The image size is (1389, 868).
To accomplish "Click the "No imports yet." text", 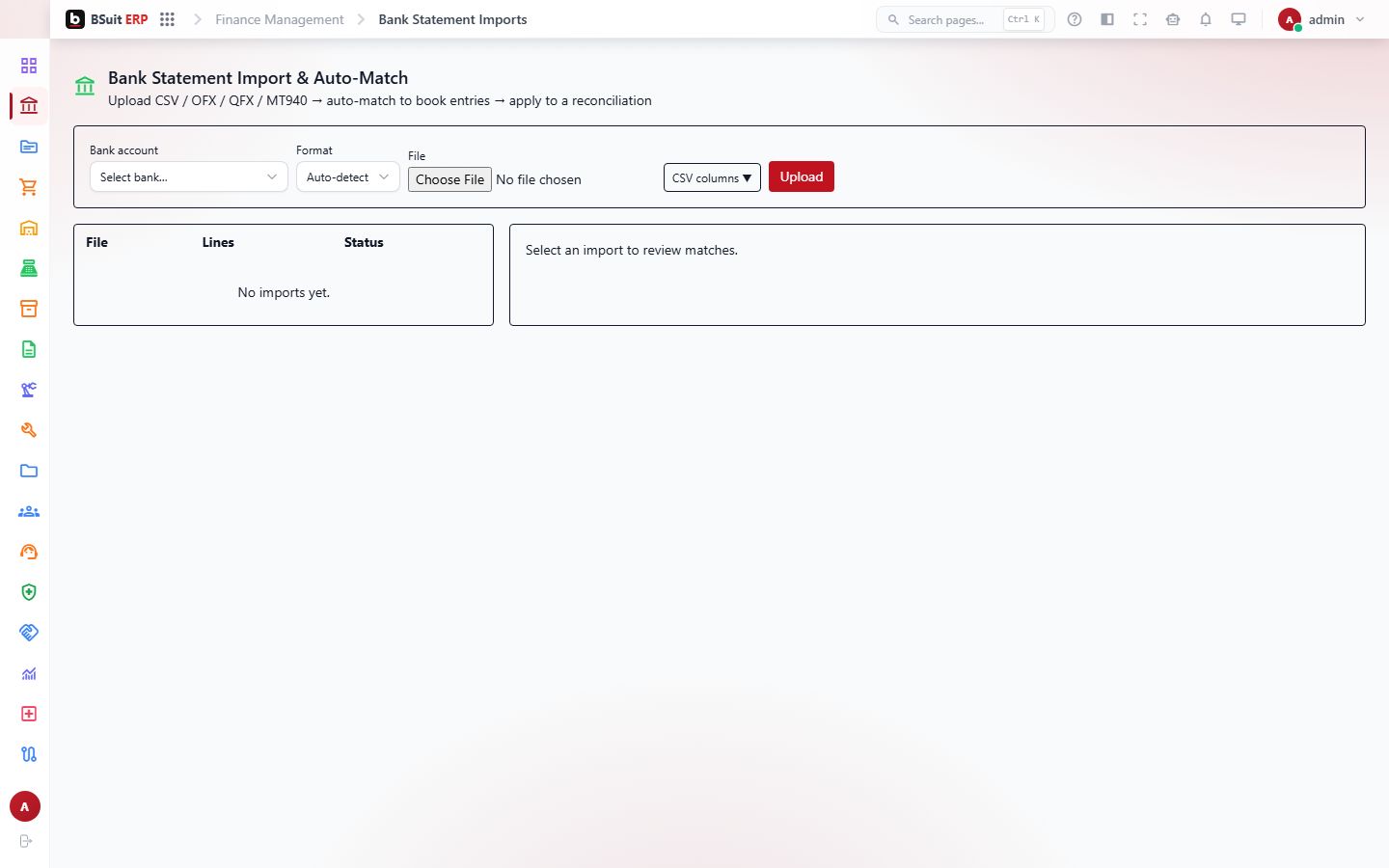I will coord(284,292).
